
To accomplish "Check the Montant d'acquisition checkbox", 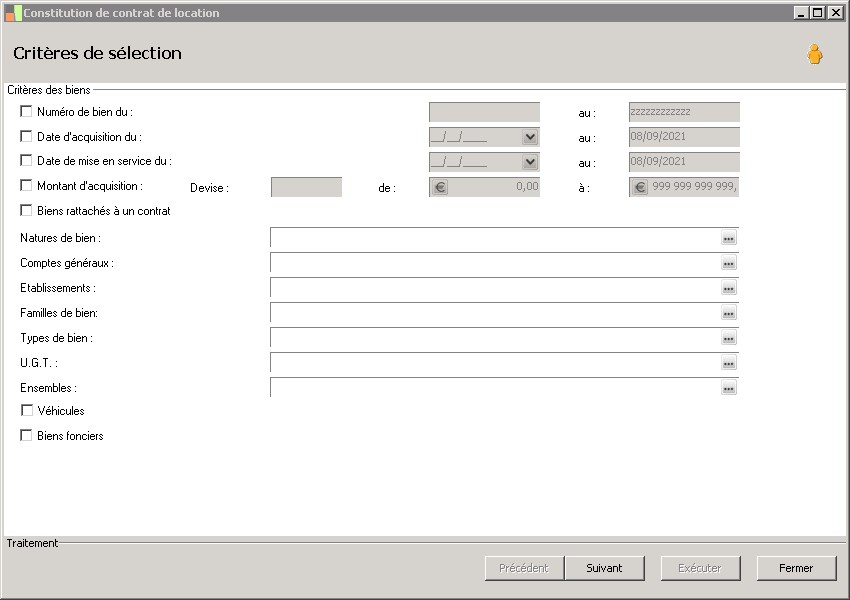I will pyautogui.click(x=26, y=185).
